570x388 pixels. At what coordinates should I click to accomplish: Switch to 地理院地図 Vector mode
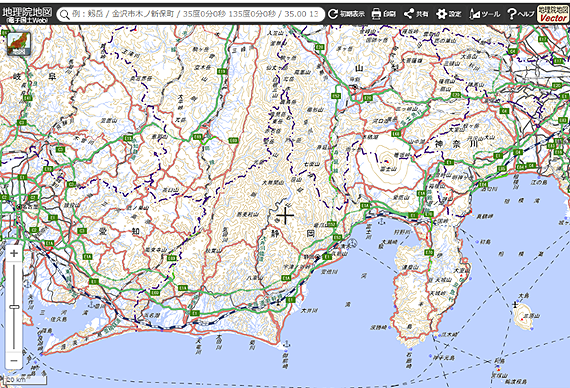[553, 14]
